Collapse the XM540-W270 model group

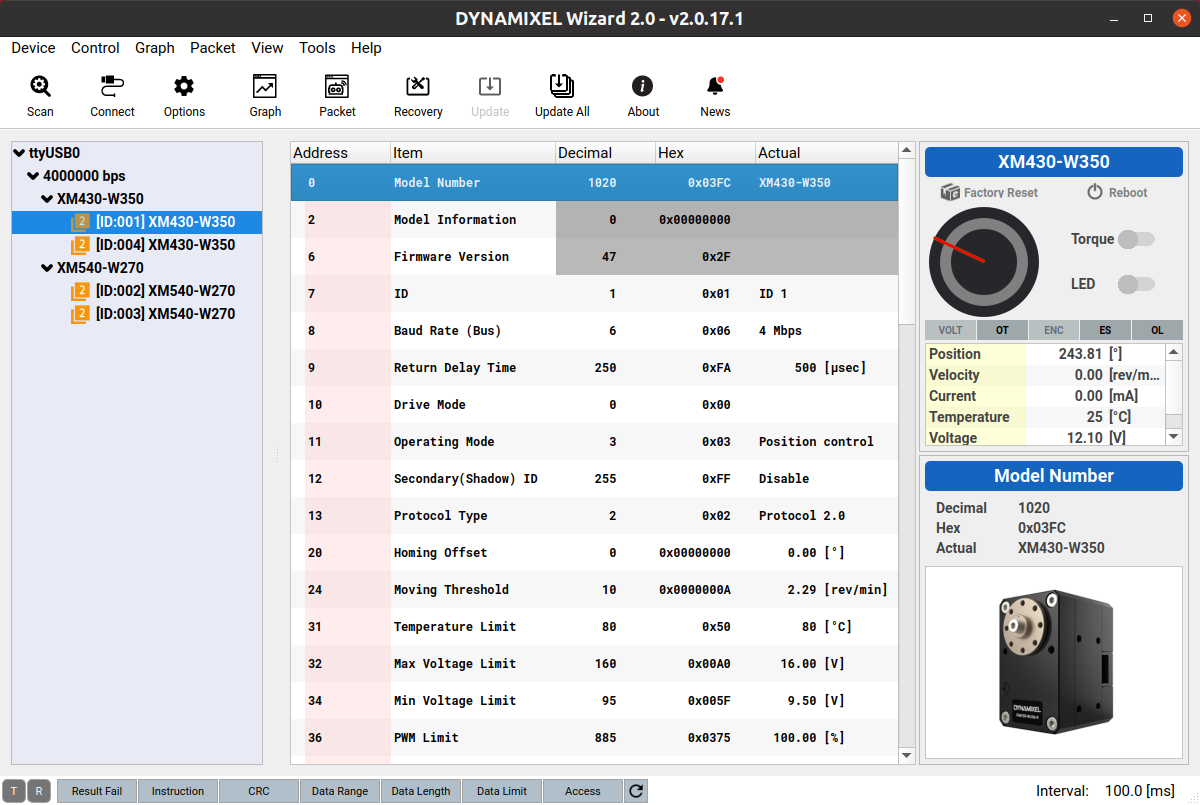[47, 268]
